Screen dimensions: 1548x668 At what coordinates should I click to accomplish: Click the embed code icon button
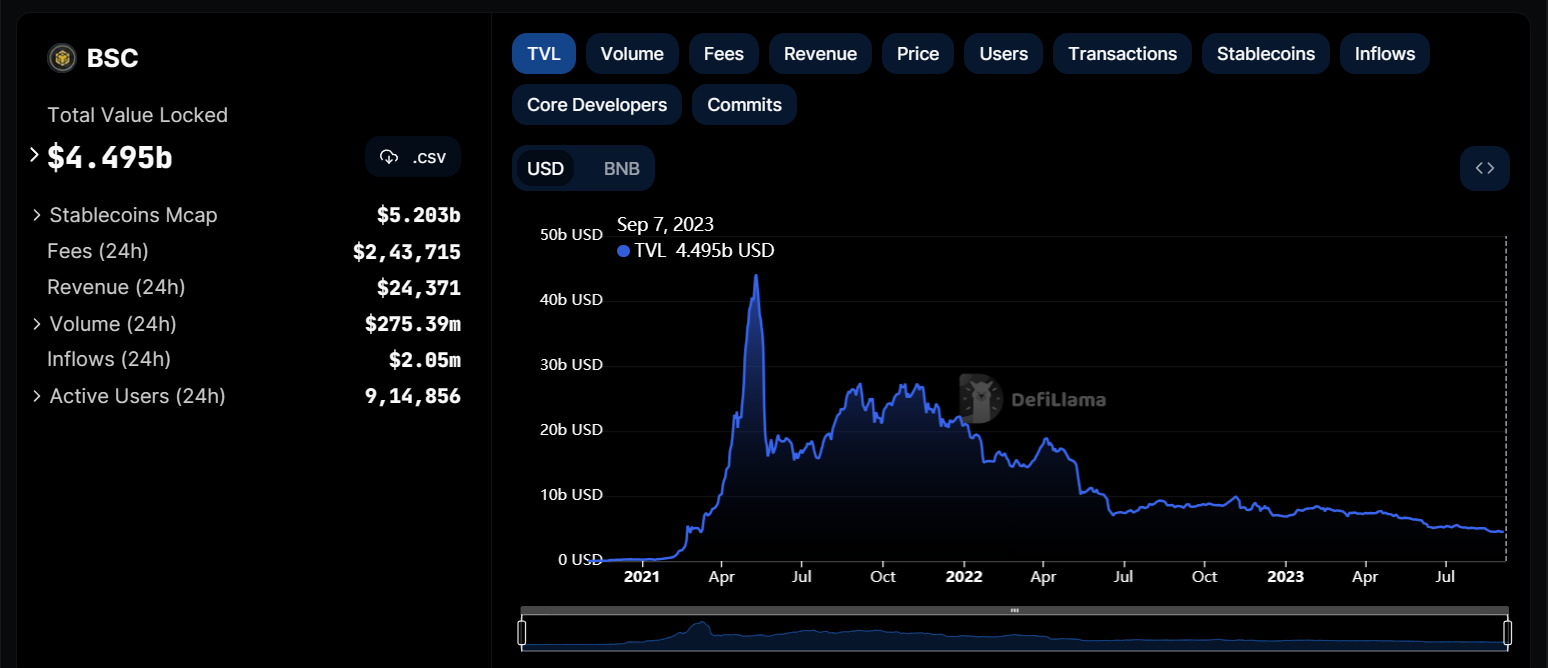[x=1485, y=168]
